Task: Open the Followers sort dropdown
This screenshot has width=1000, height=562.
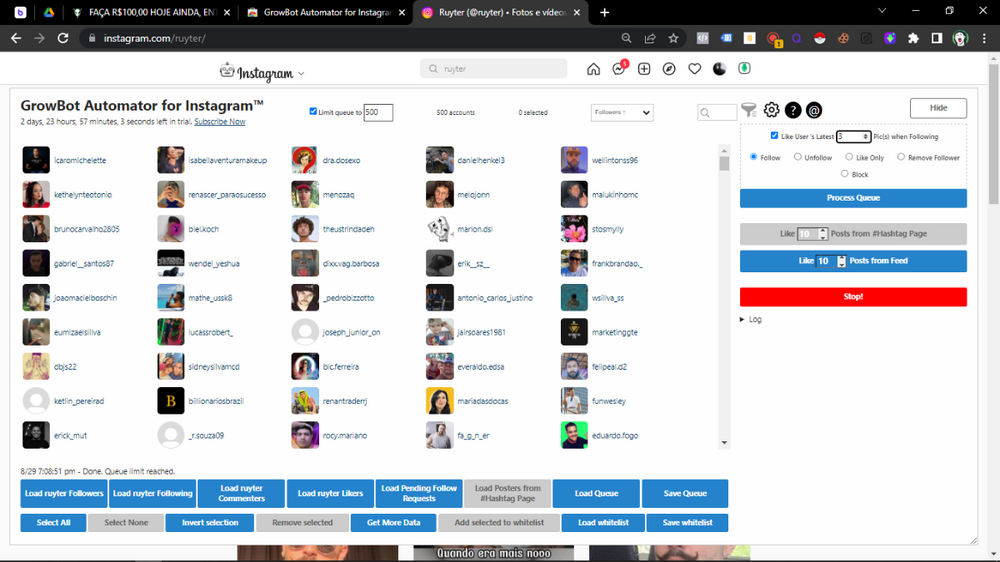Action: (x=622, y=112)
